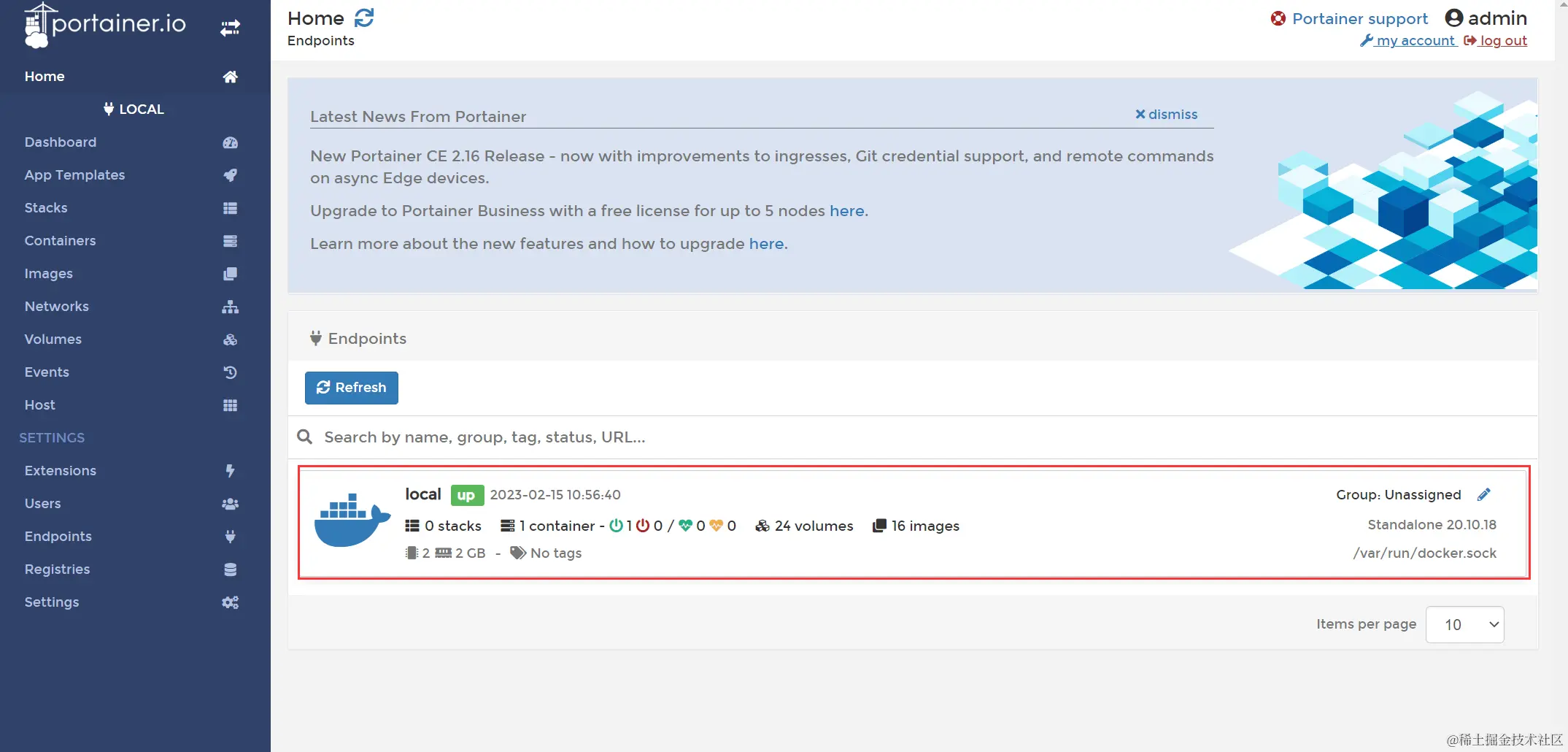Screen dimensions: 1568x752
Task: Open the my account link
Action: click(x=1409, y=41)
